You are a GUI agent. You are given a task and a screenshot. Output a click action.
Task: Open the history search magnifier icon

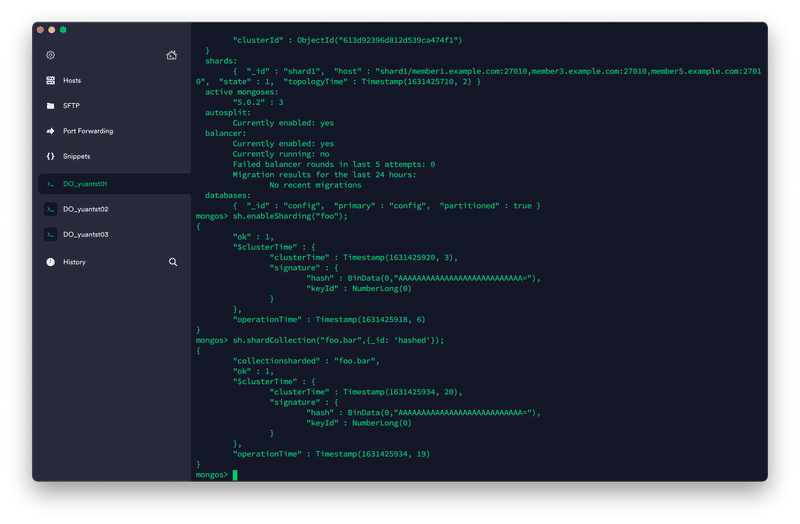click(173, 262)
